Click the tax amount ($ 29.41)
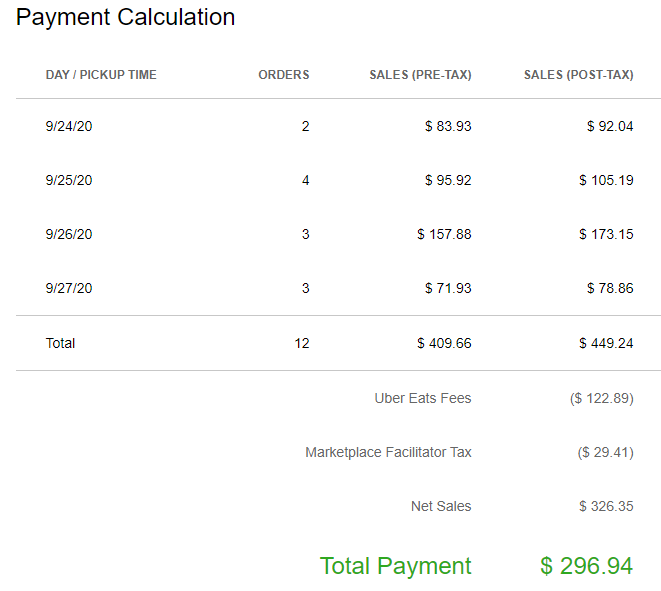Screen dimensions: 661x591 tap(605, 452)
